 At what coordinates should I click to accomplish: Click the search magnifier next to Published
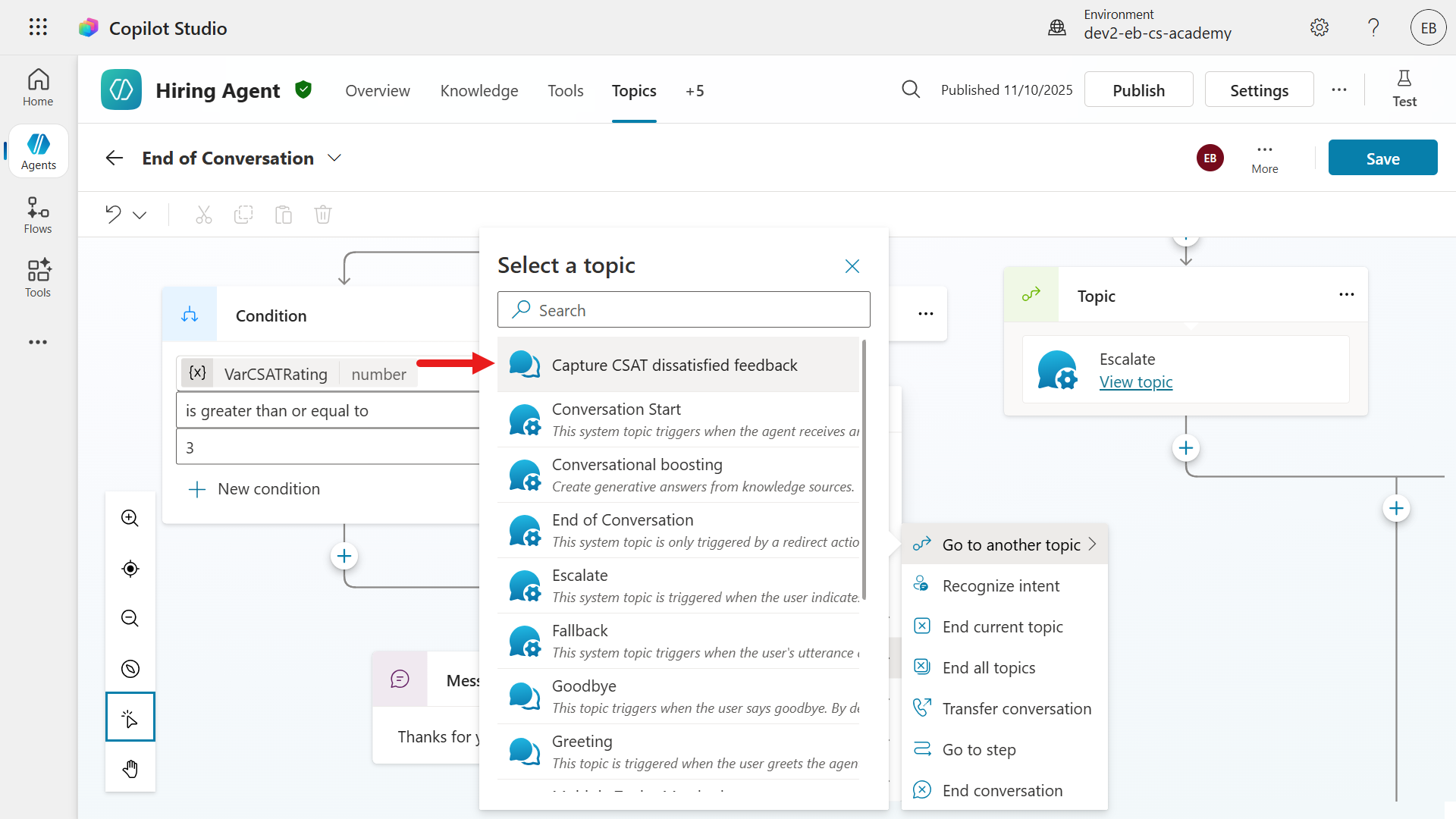point(911,90)
